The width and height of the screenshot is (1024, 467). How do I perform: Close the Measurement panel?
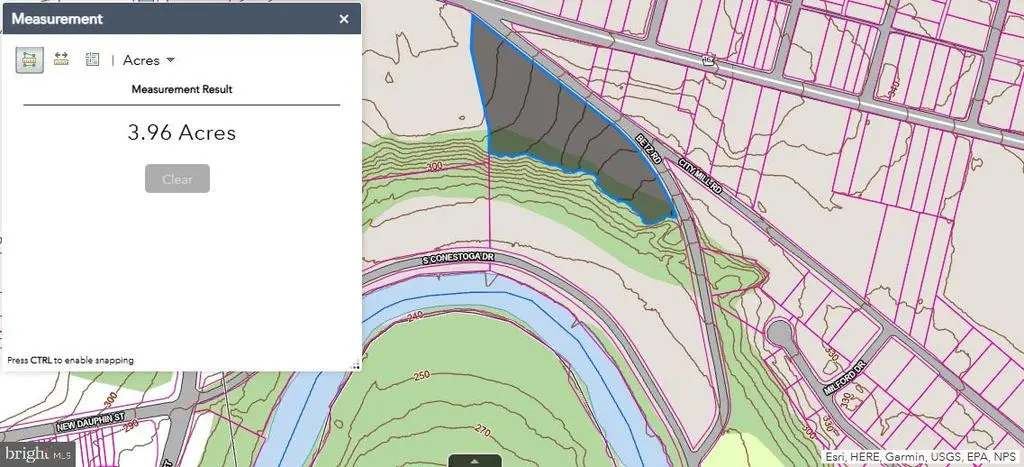344,18
